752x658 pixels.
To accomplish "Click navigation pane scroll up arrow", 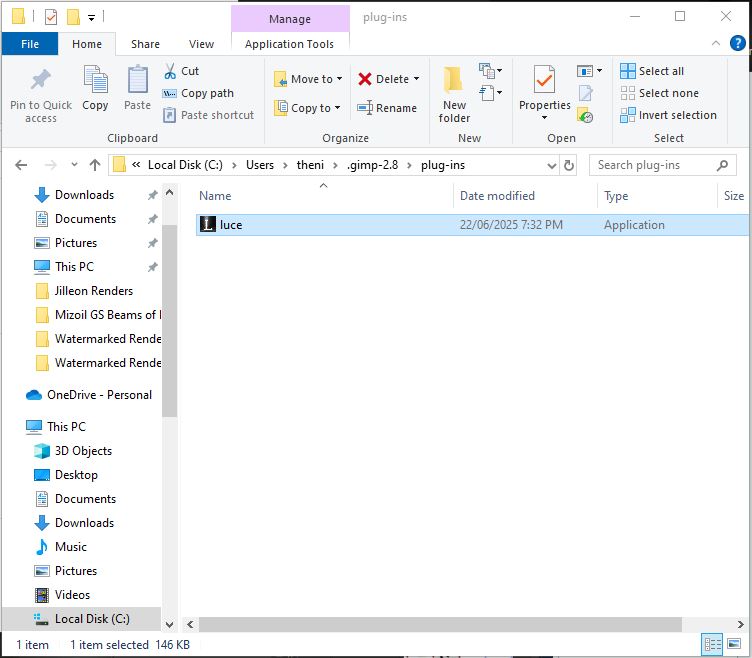I will 169,192.
